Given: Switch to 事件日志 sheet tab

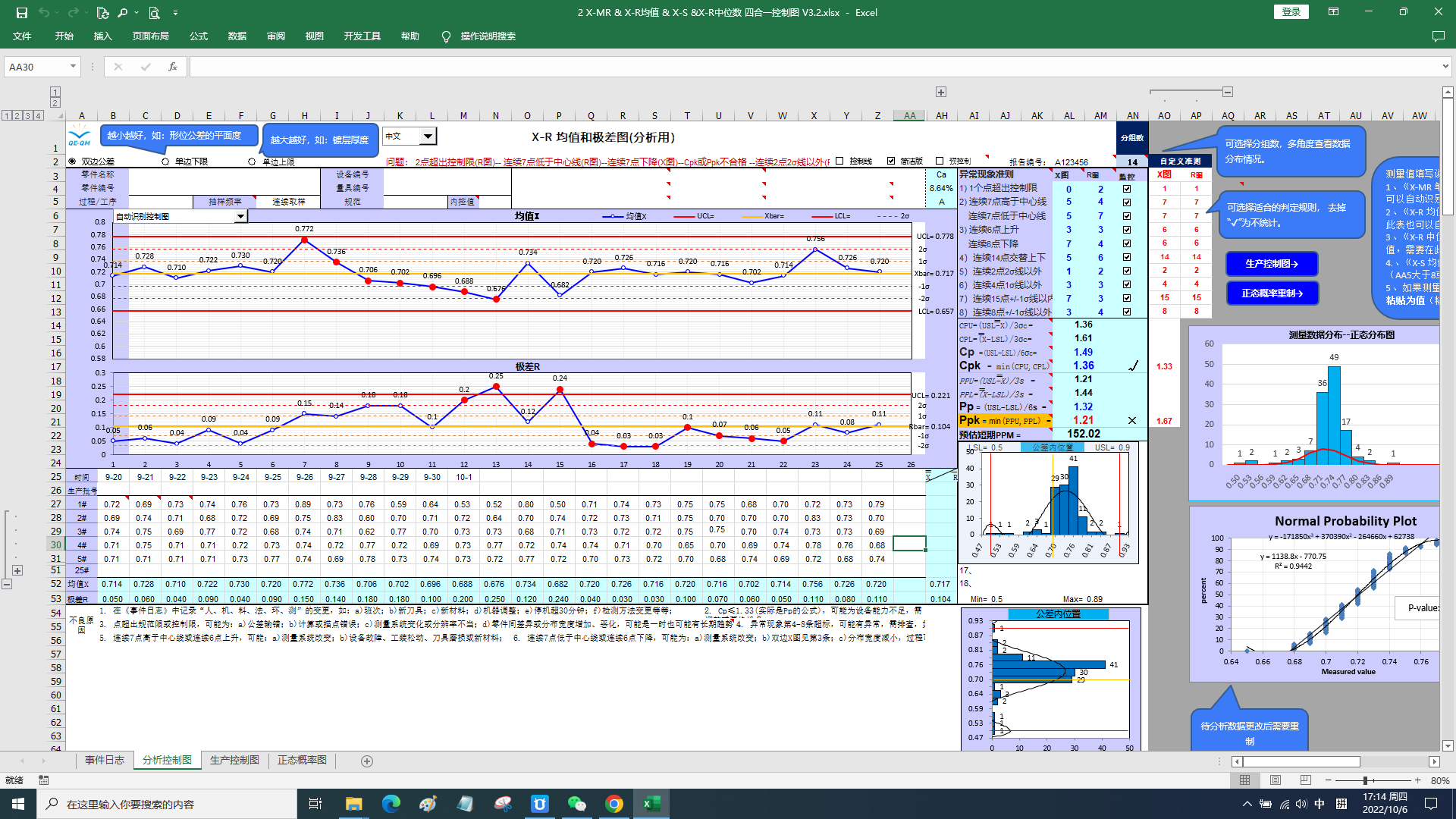Looking at the screenshot, I should pos(105,760).
